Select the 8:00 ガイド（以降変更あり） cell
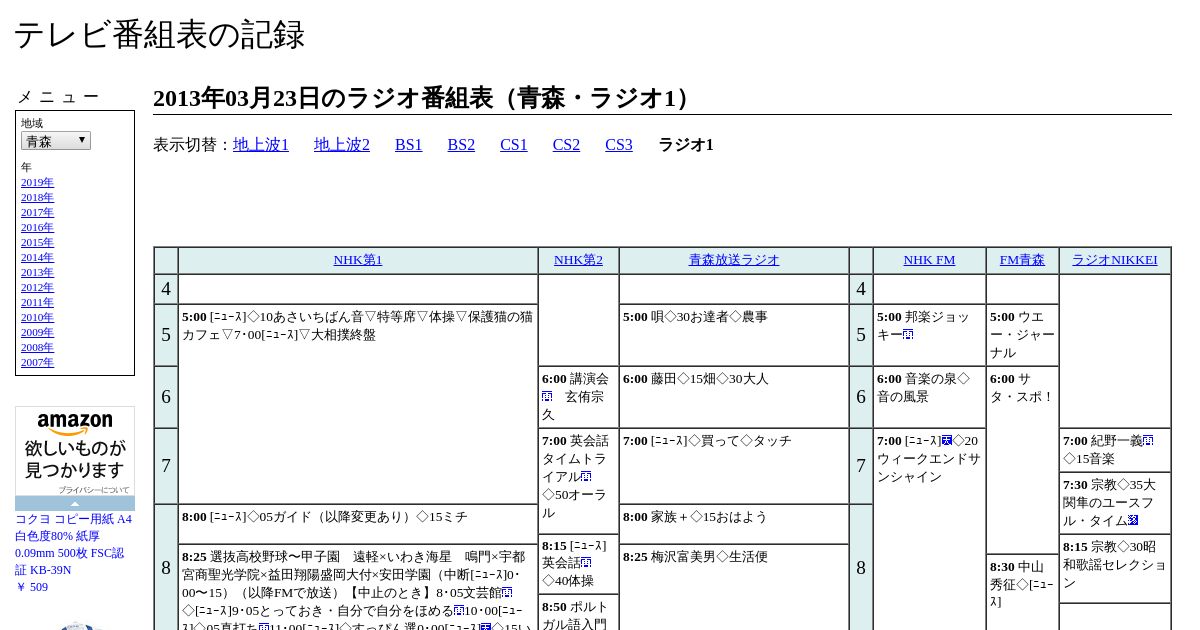 [358, 524]
